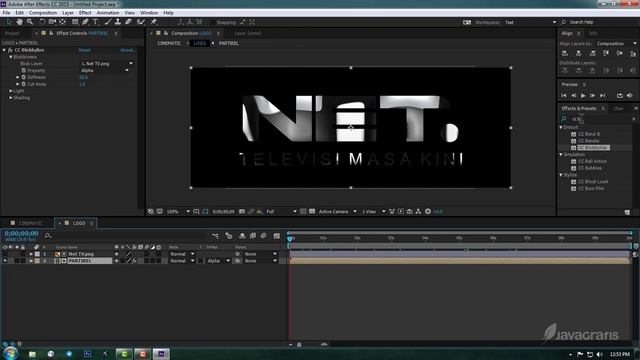640x360 pixels.
Task: Open the Property Alpha dropdown
Action: (x=105, y=70)
